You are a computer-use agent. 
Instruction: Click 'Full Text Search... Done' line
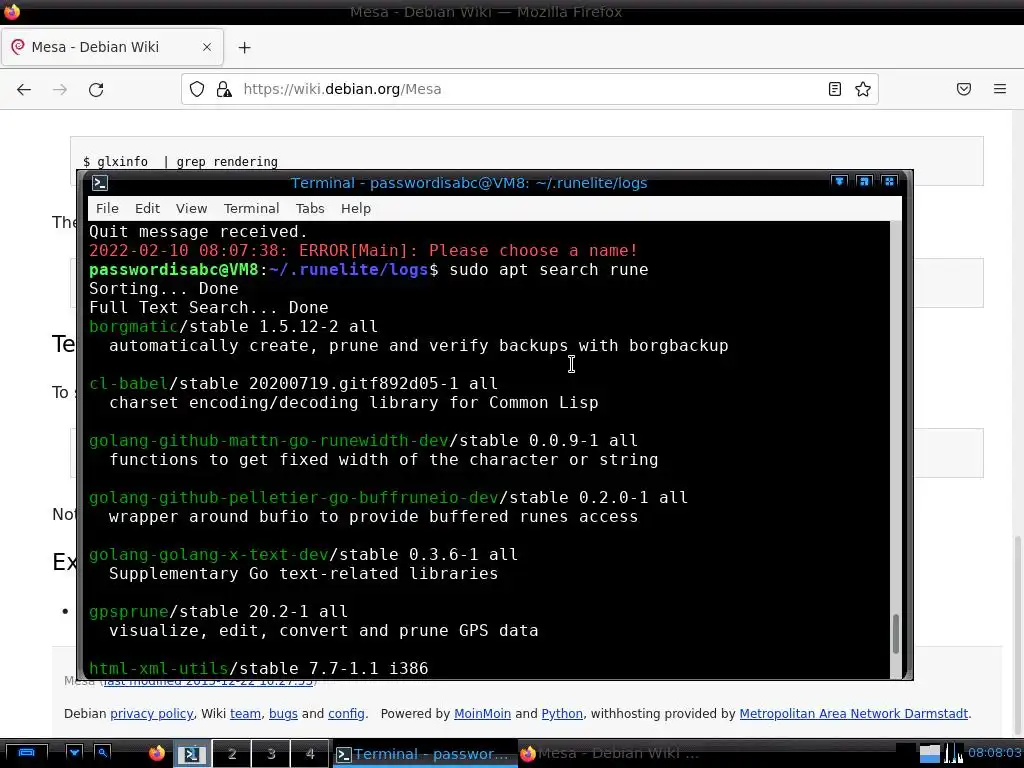point(208,308)
